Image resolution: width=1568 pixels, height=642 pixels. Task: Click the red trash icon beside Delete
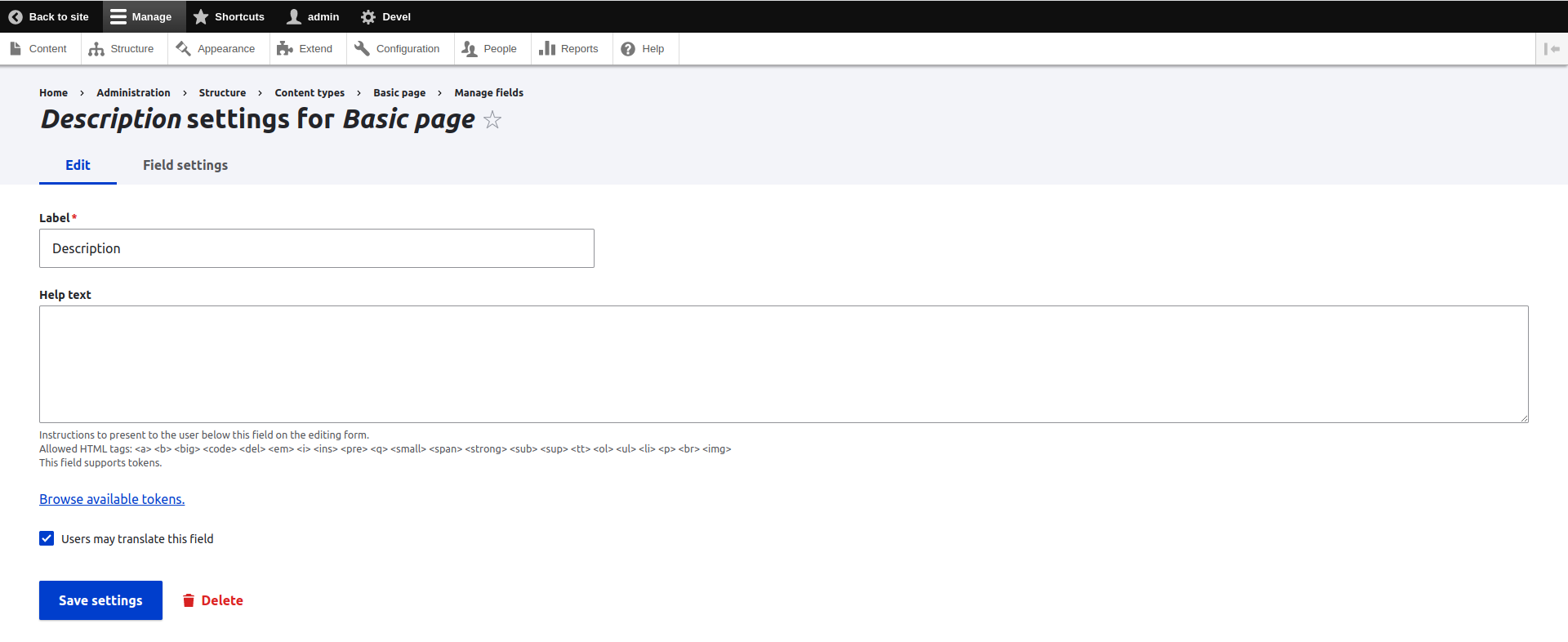coord(189,600)
